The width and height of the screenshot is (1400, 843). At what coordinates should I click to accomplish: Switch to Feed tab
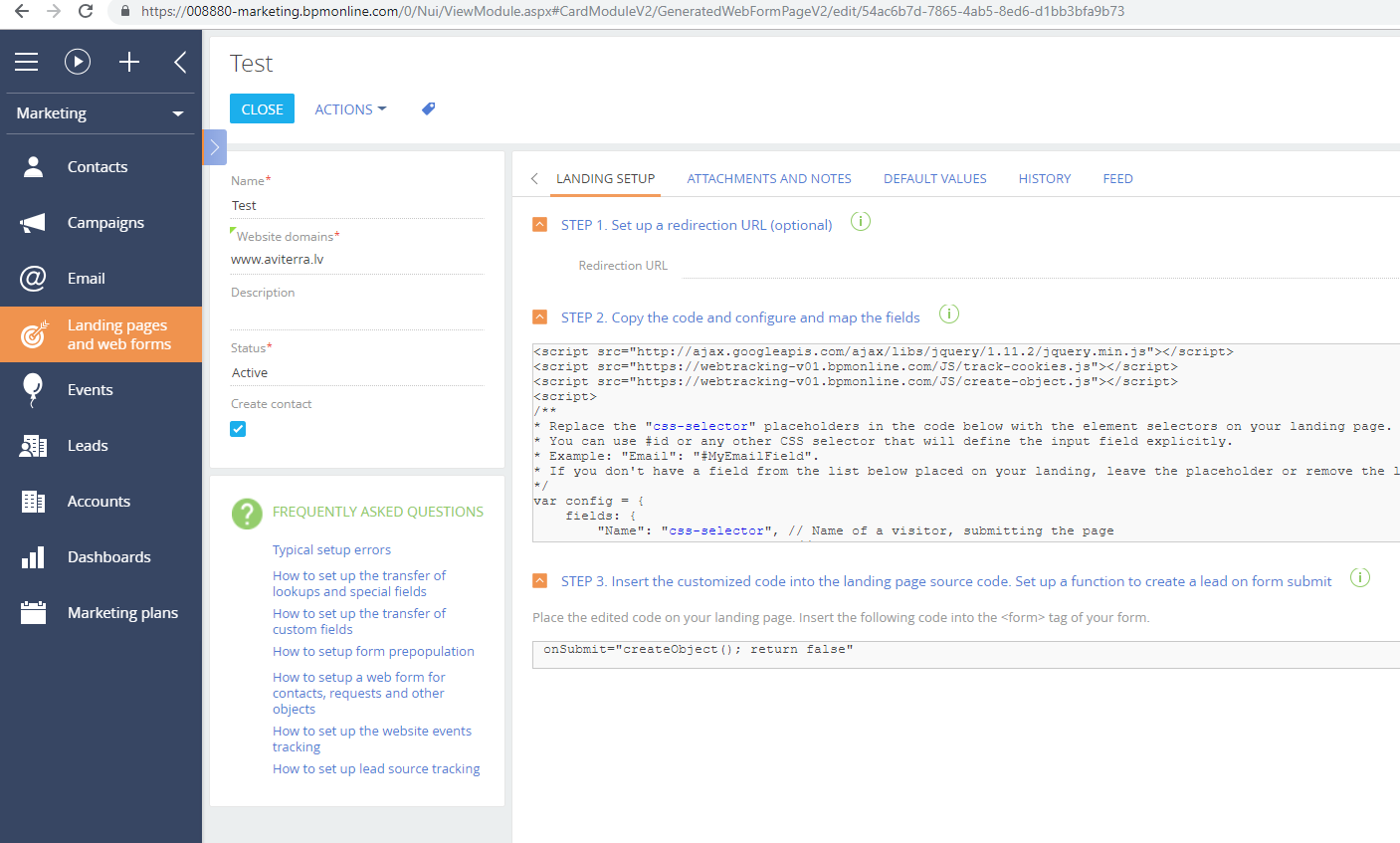[1117, 179]
